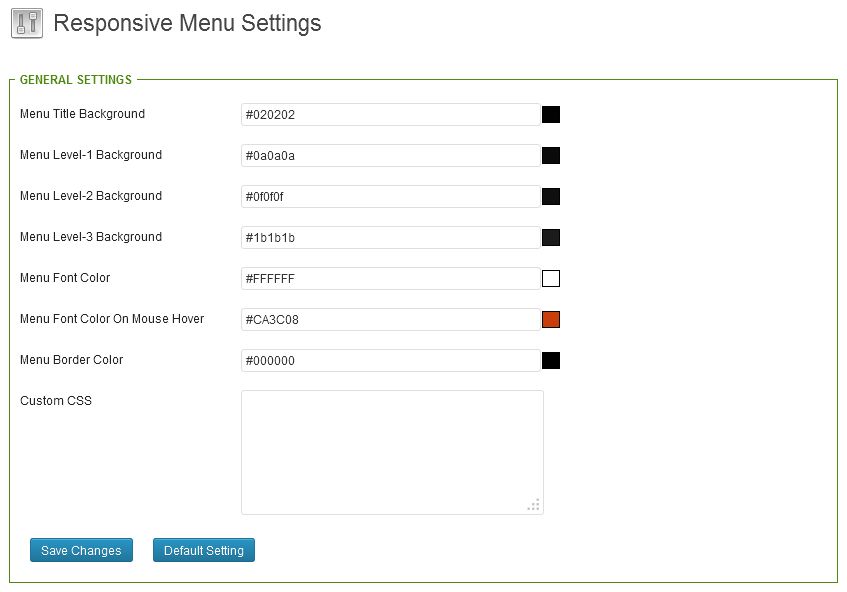Click the Menu Level-1 Background hex field
The image size is (847, 592).
point(390,156)
